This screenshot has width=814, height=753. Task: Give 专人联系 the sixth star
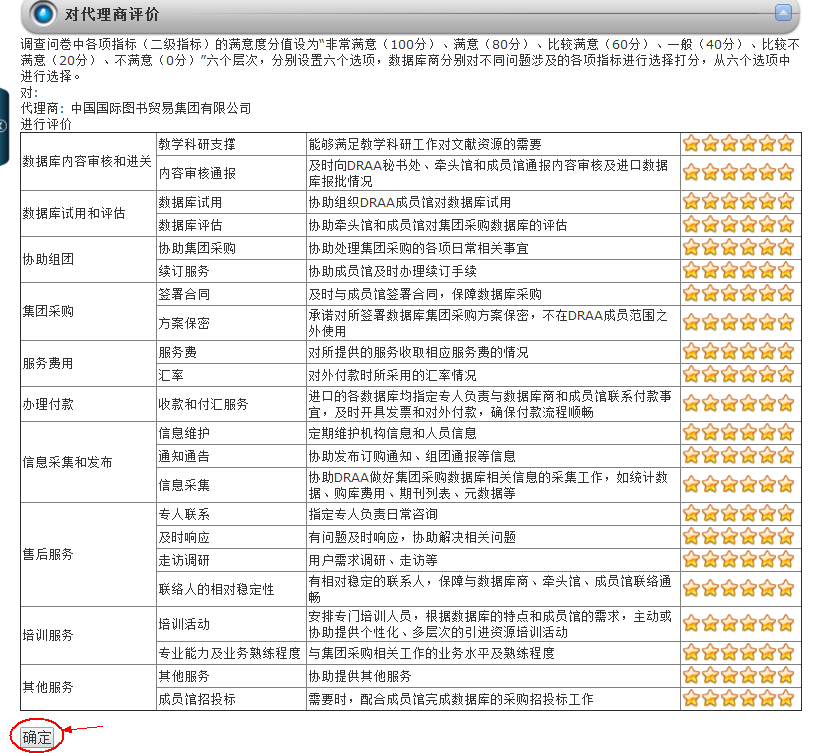(x=786, y=514)
